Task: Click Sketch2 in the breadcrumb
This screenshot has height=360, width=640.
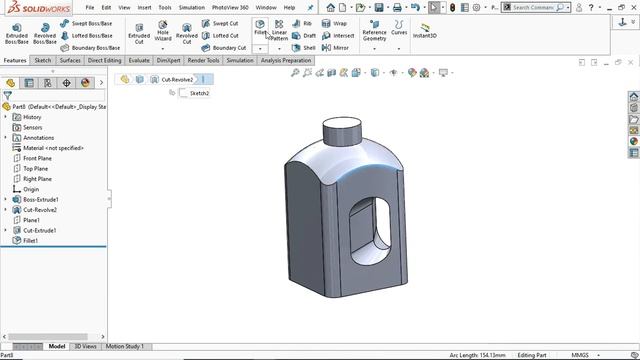Action: [x=195, y=93]
